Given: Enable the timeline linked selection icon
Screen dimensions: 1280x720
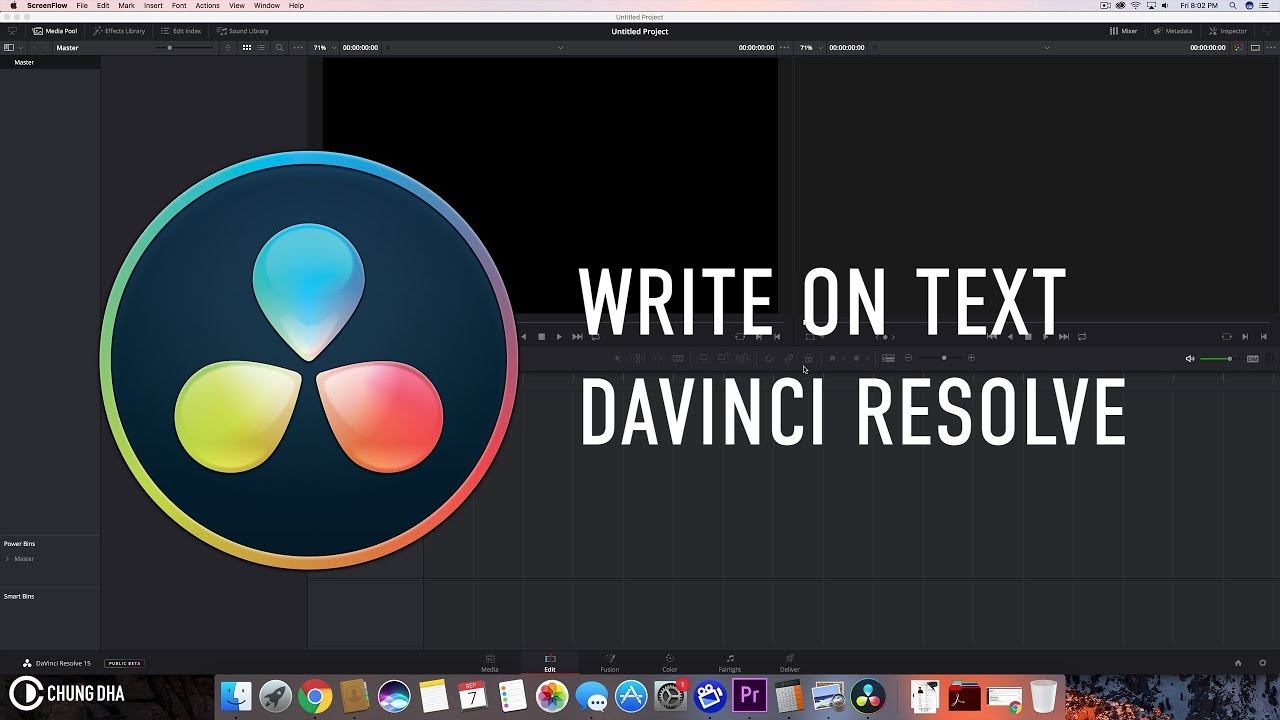Looking at the screenshot, I should tap(789, 358).
